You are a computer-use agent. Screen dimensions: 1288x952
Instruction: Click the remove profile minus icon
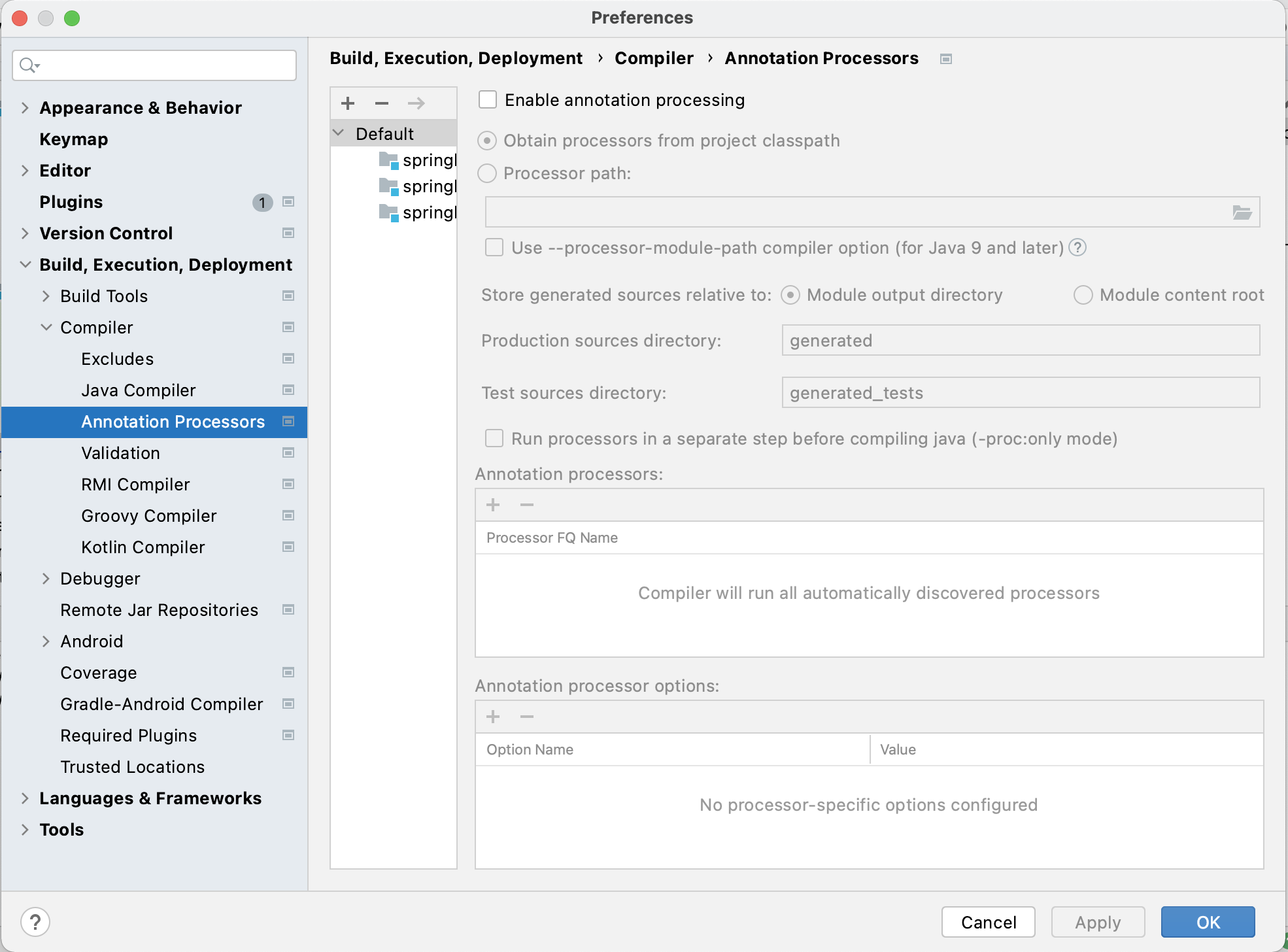pyautogui.click(x=382, y=103)
